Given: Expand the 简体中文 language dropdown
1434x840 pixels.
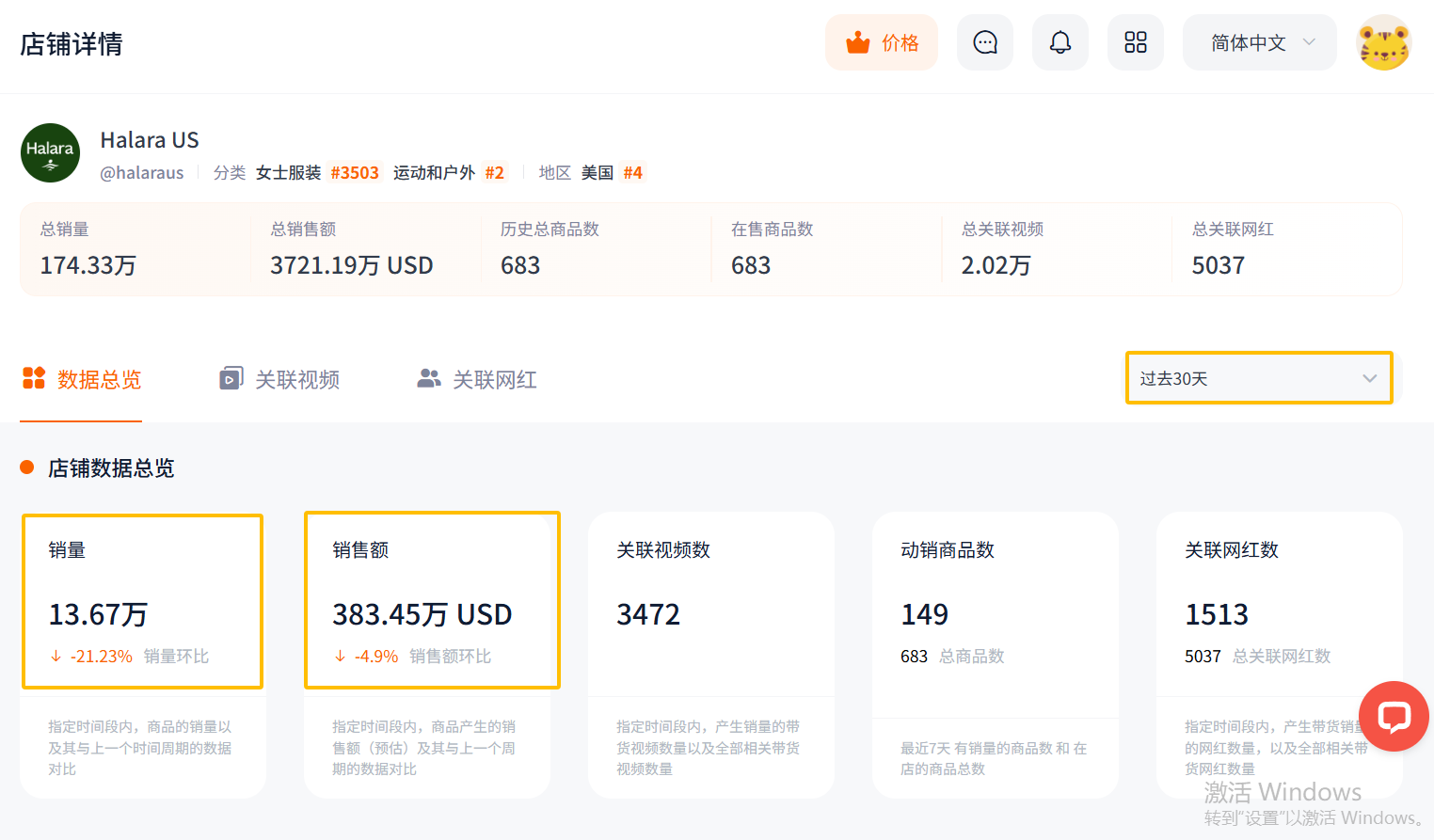Looking at the screenshot, I should tap(1259, 43).
